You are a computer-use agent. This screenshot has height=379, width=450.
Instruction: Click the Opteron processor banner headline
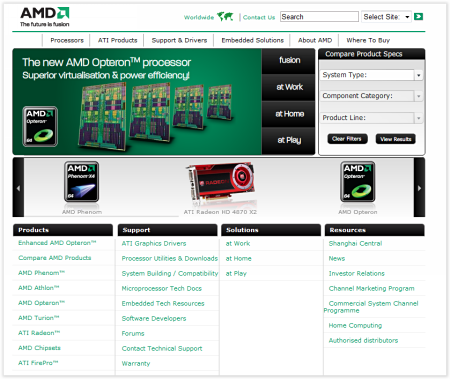click(x=107, y=62)
